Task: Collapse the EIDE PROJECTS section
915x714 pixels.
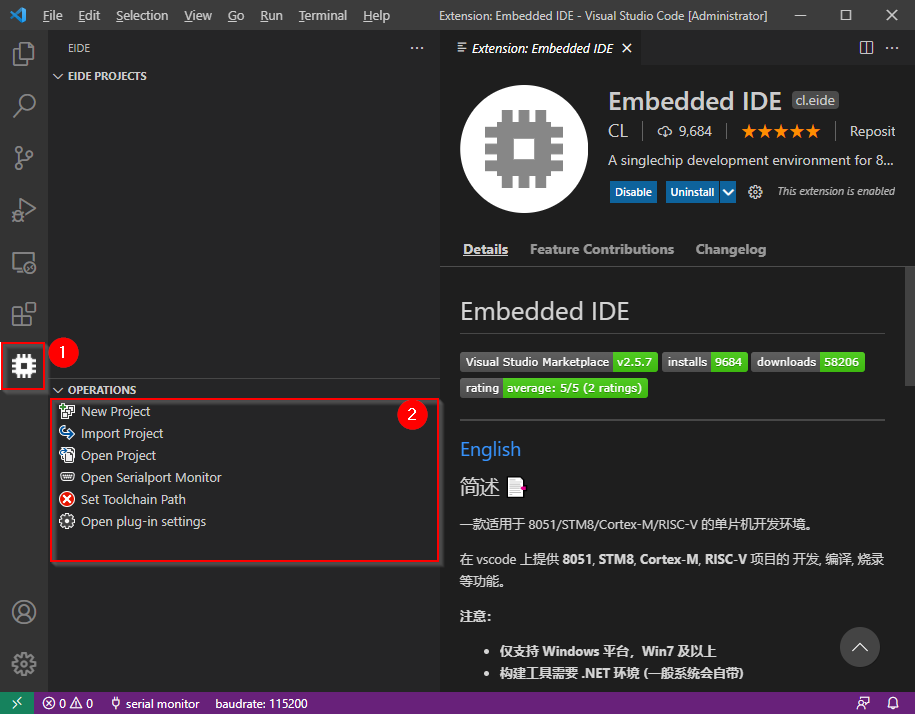Action: (x=58, y=76)
